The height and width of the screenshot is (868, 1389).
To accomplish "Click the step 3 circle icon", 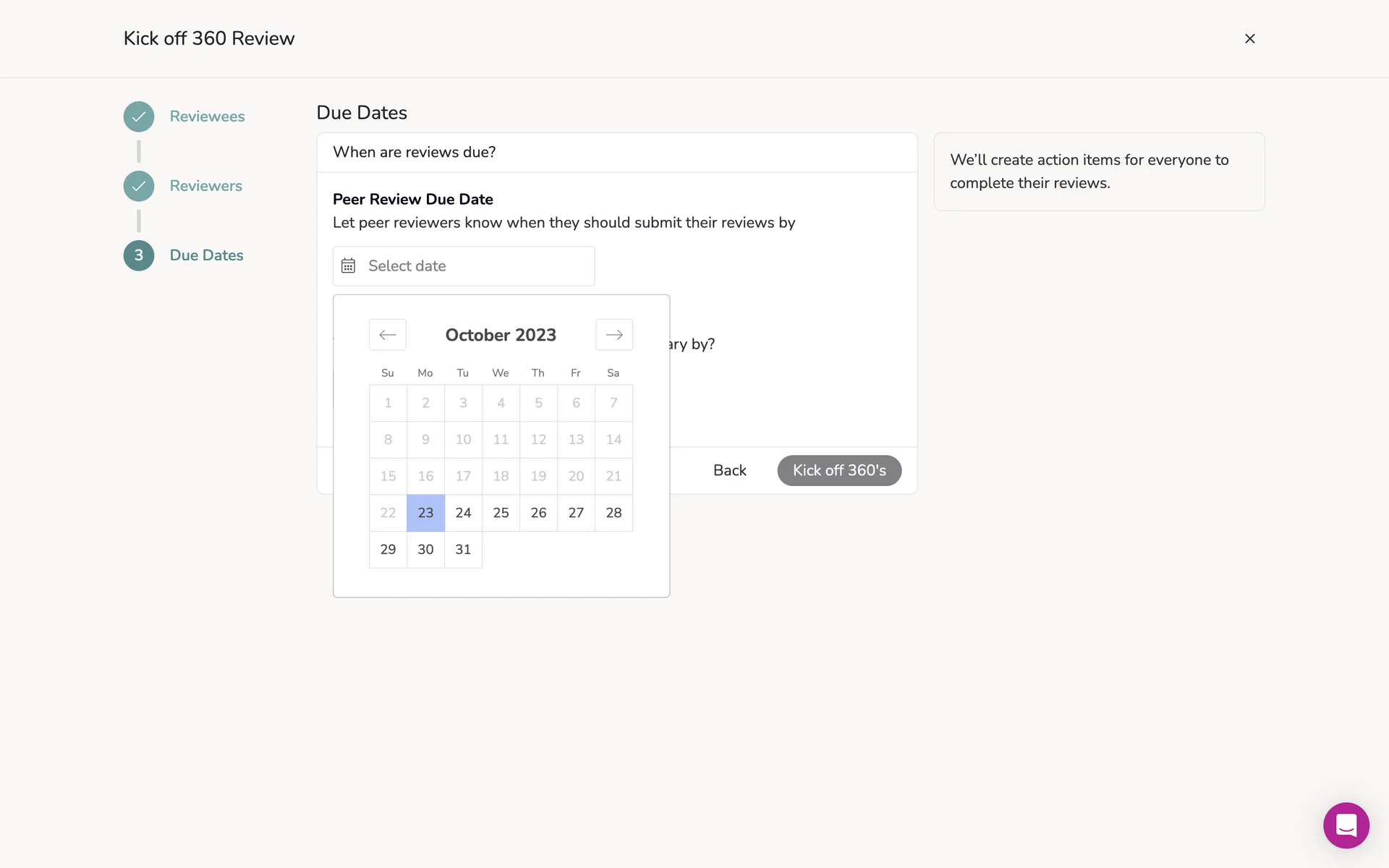I will pos(139,255).
